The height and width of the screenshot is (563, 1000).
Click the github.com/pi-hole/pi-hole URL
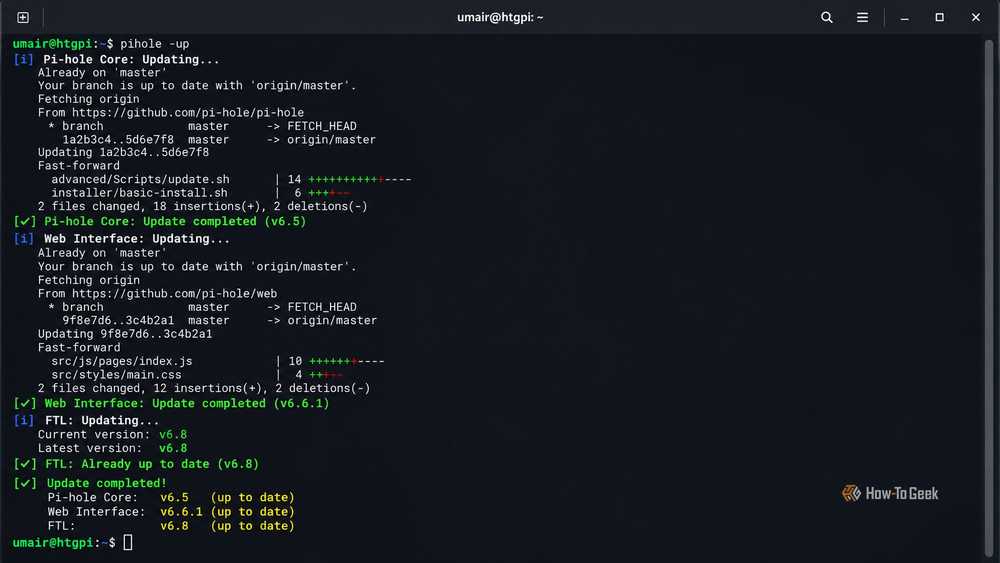[x=188, y=112]
